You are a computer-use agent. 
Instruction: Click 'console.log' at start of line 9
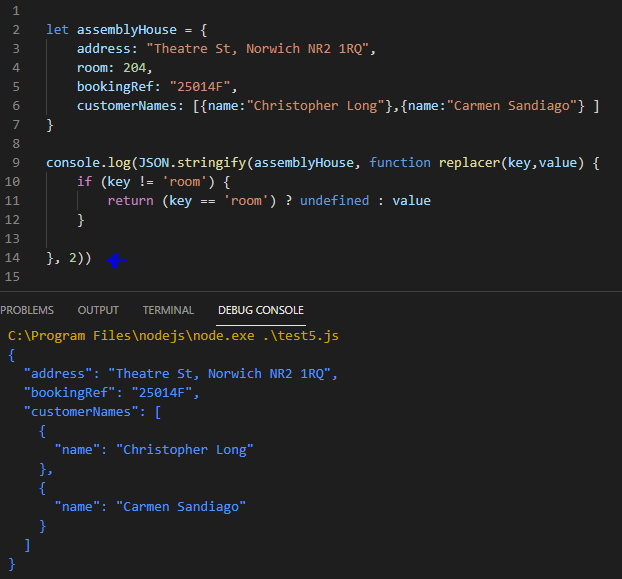[x=88, y=163]
